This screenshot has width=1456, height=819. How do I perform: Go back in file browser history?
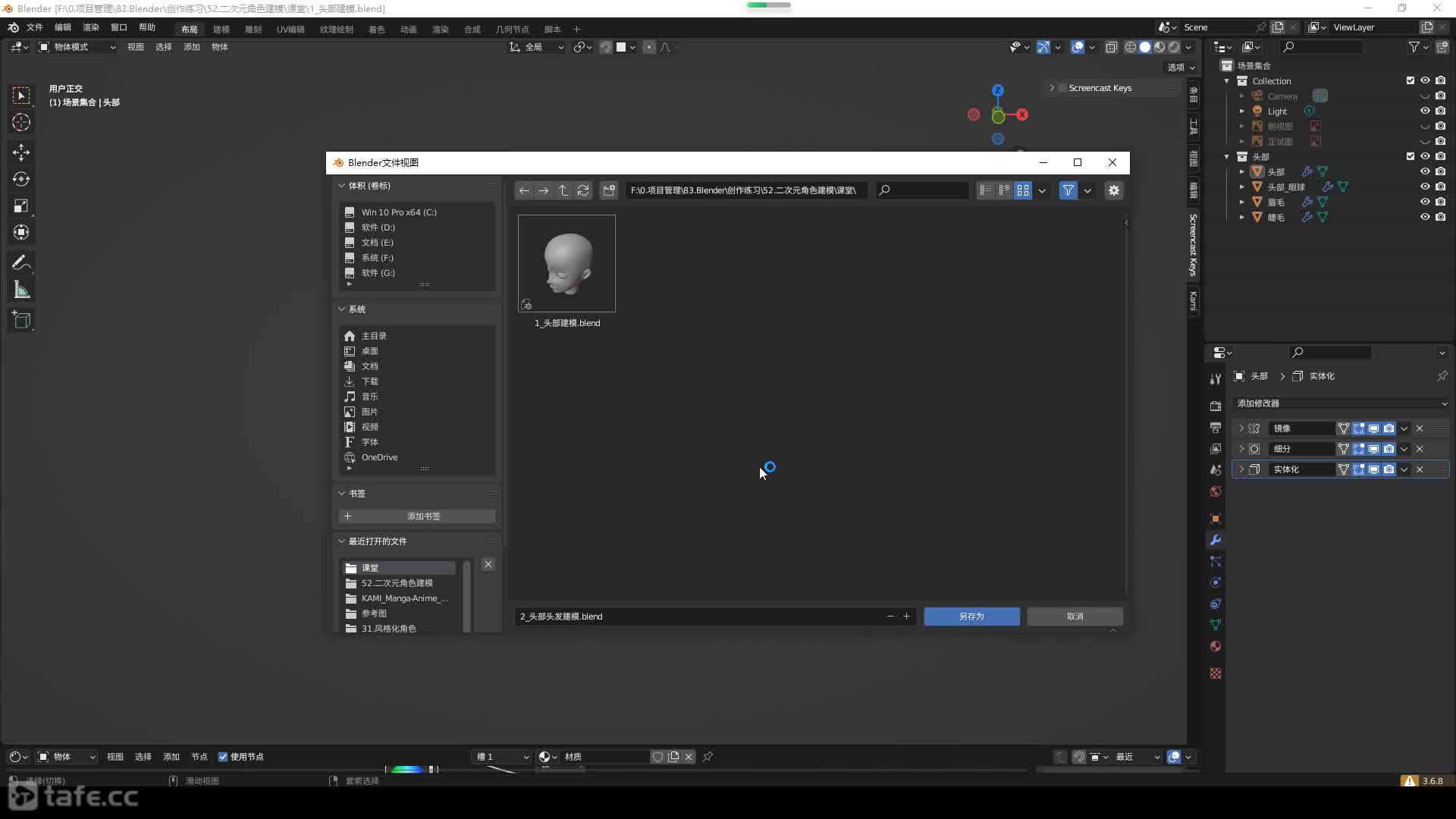tap(524, 190)
